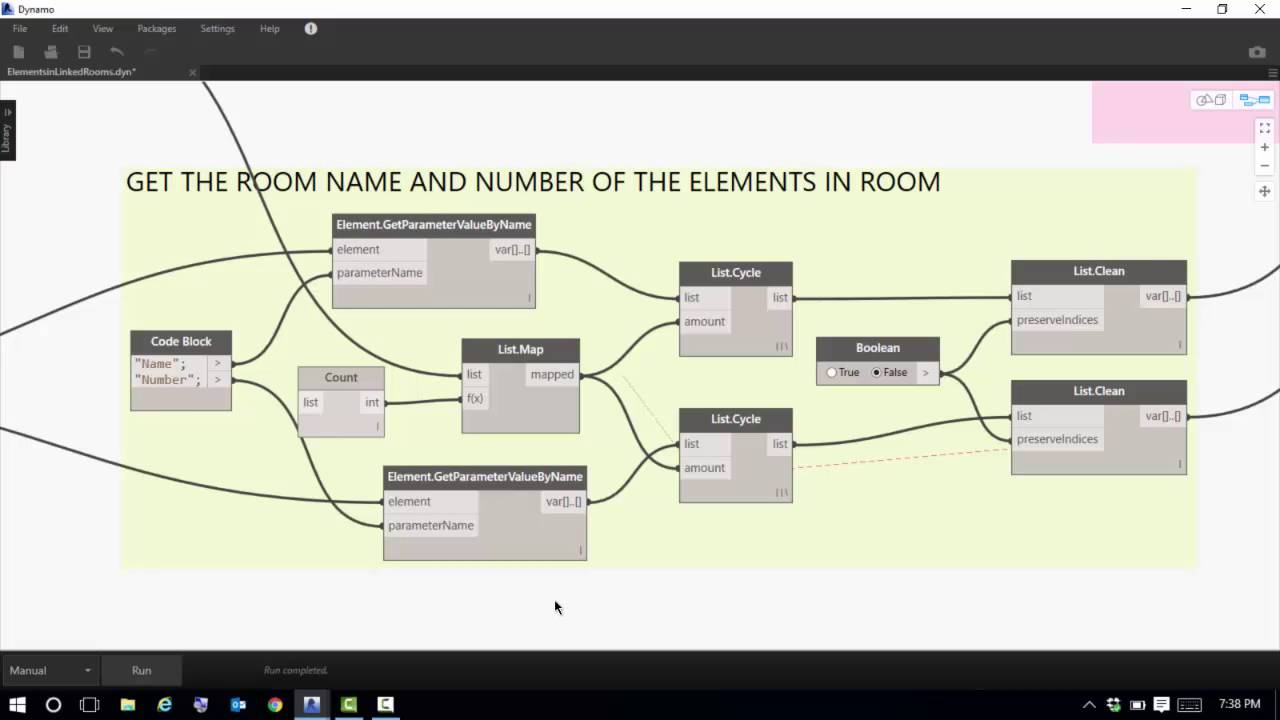
Task: Click the Redo arrow icon
Action: (150, 52)
